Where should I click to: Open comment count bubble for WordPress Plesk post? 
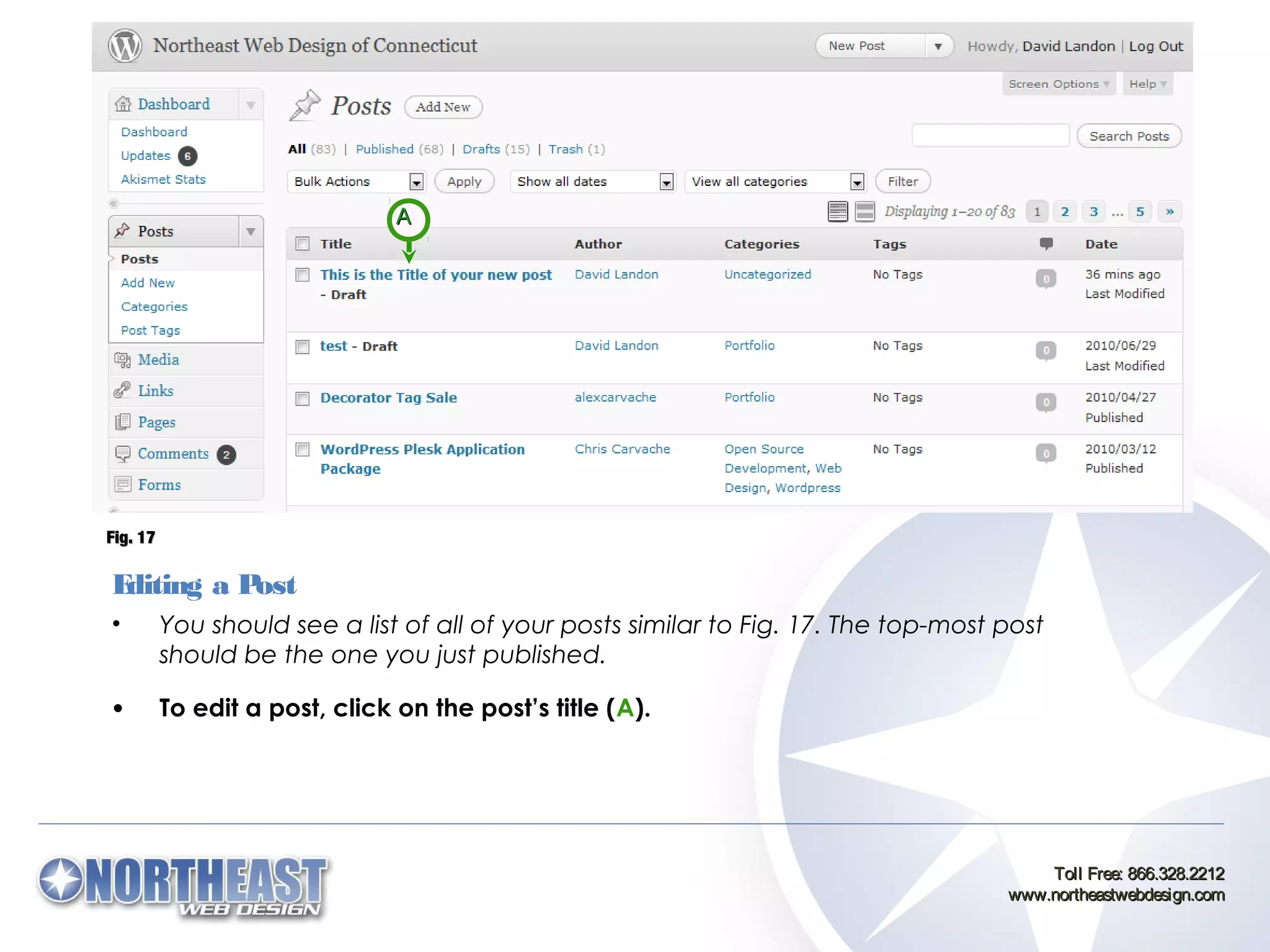point(1046,454)
